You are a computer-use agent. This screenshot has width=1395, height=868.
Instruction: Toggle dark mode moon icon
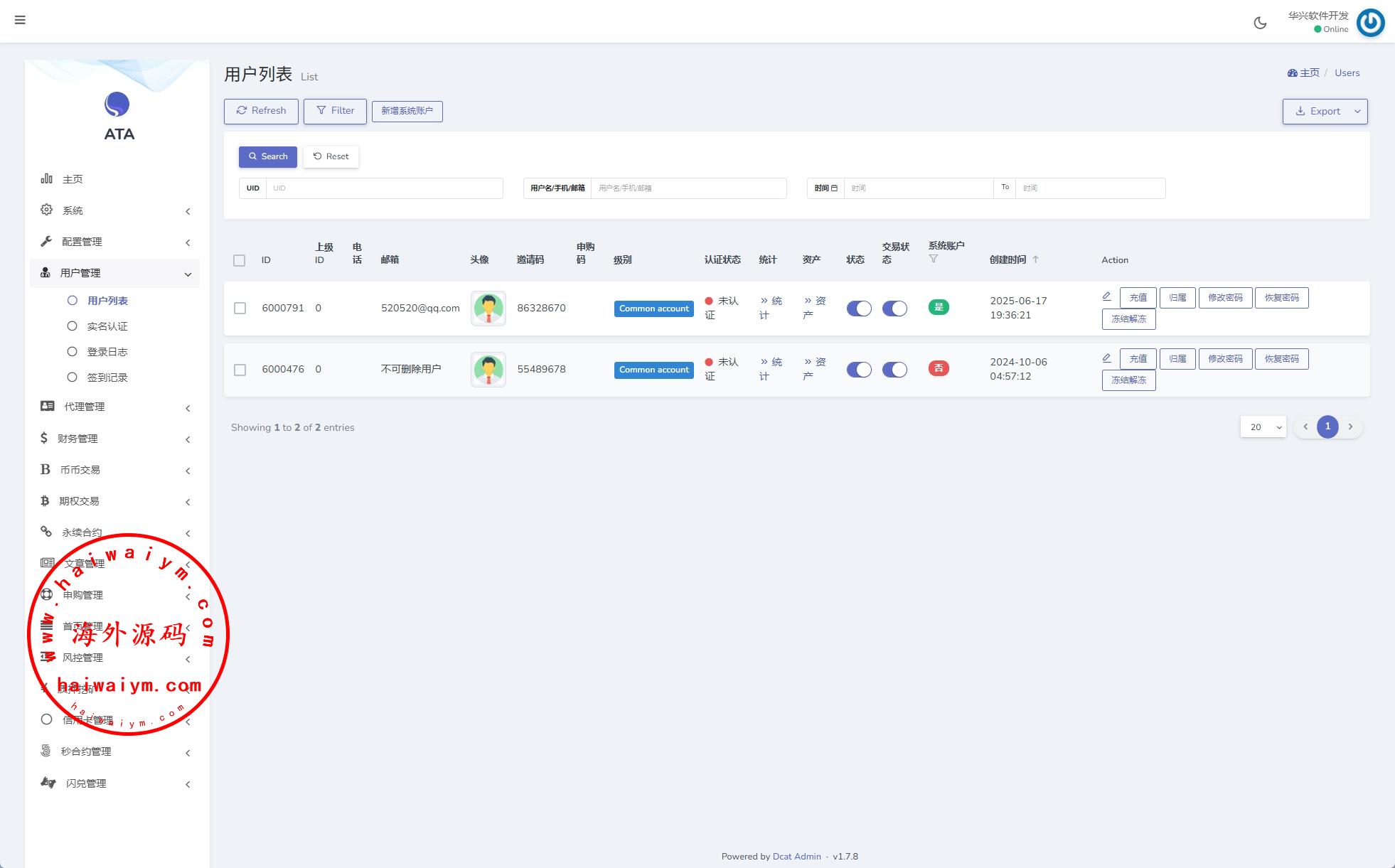pyautogui.click(x=1260, y=23)
